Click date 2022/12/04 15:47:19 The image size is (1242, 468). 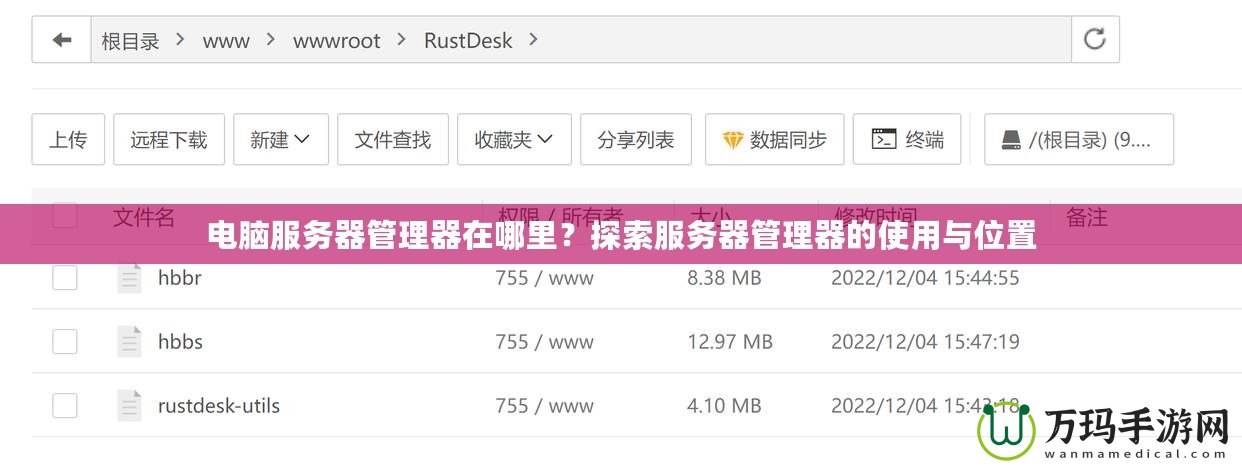(926, 342)
